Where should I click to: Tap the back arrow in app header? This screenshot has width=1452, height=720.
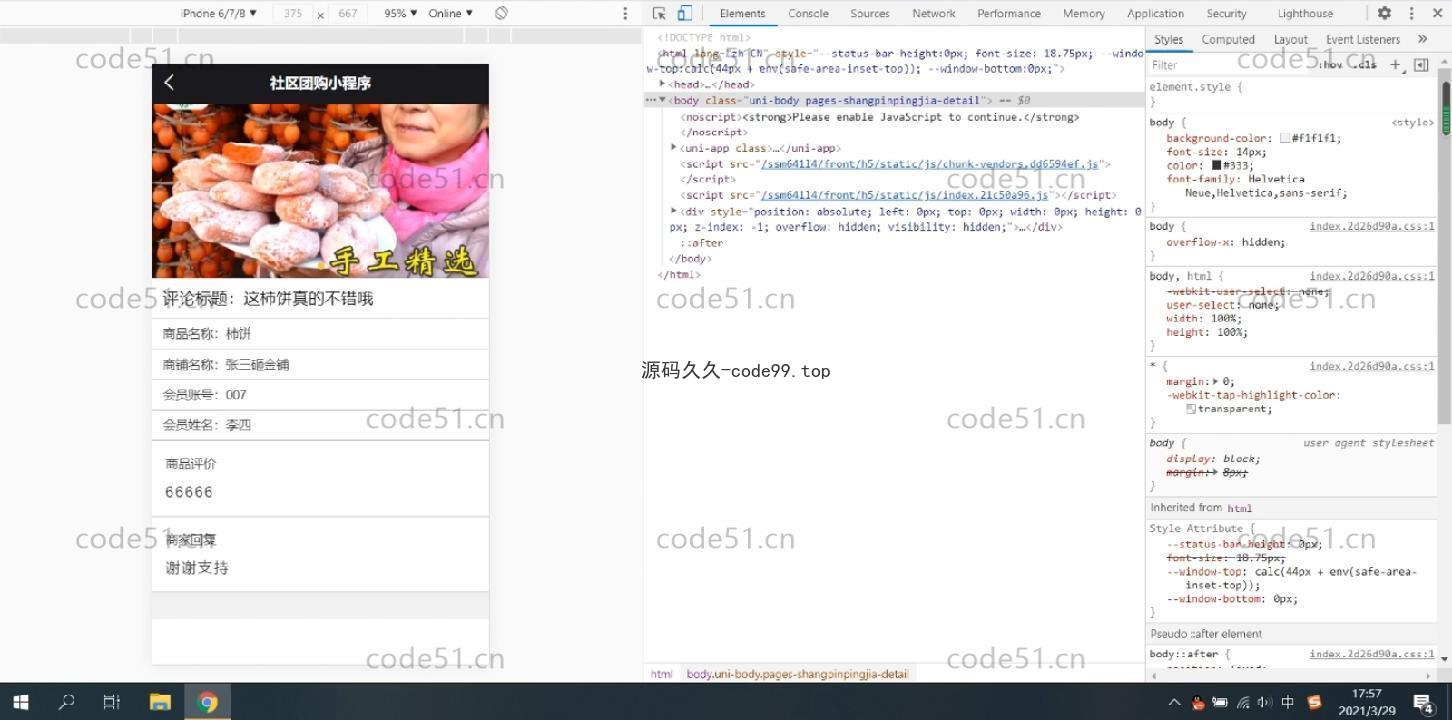pos(169,82)
